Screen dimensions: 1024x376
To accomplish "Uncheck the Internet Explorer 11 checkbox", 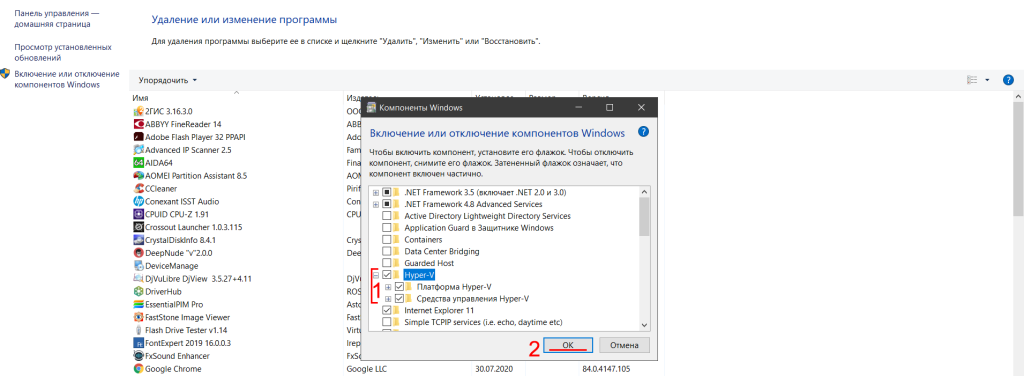I will [x=387, y=310].
